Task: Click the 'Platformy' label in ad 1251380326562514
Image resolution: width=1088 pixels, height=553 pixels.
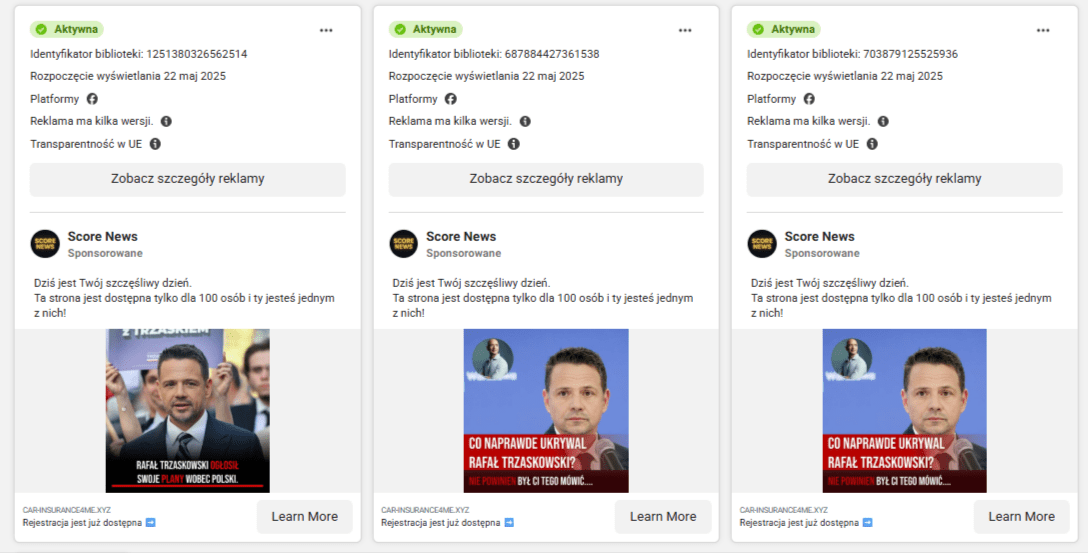Action: tap(55, 99)
